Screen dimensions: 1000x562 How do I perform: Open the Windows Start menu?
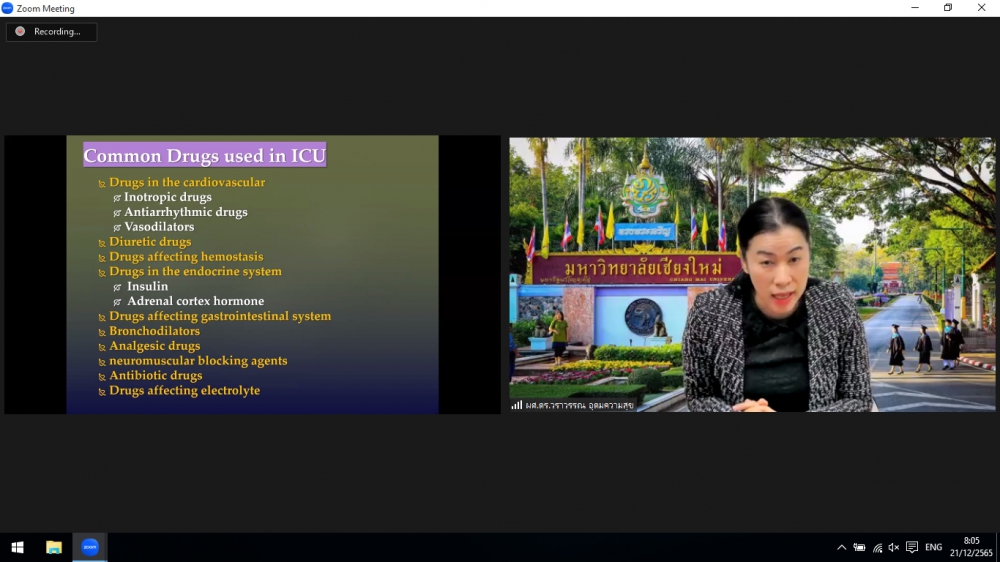tap(17, 547)
